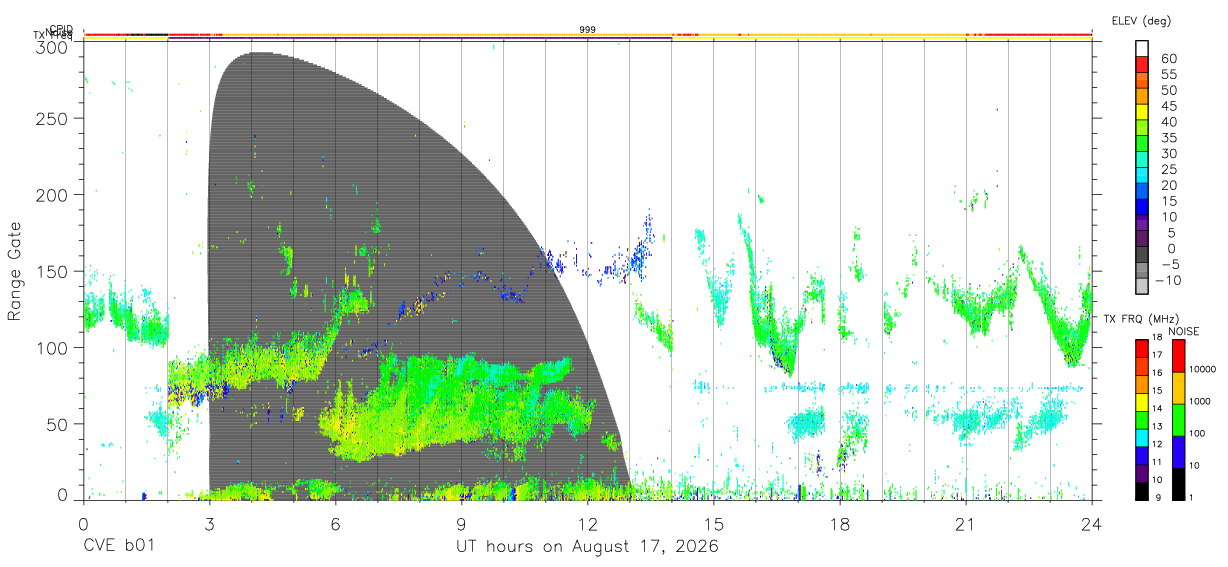Click the '100' label on NOISE scale
1228x567 pixels.
coord(1198,433)
